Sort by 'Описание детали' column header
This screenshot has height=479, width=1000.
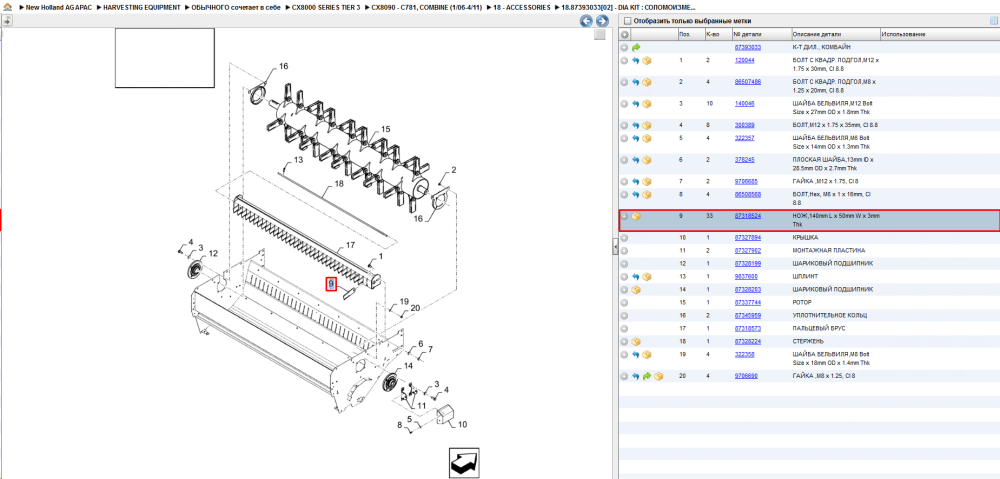pyautogui.click(x=835, y=34)
